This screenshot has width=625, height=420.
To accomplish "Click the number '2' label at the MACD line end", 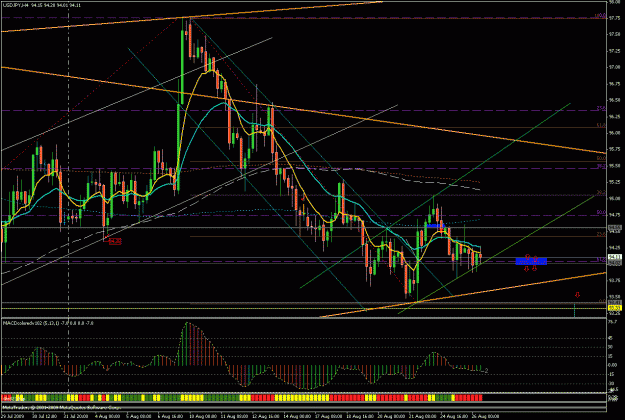I will pos(487,371).
